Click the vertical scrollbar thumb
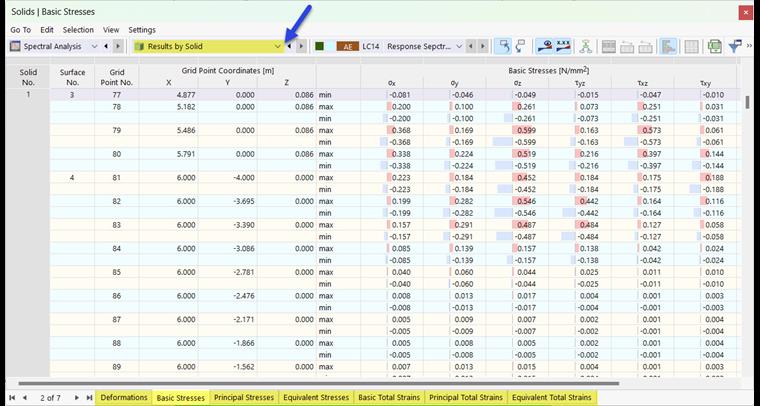 (x=747, y=102)
